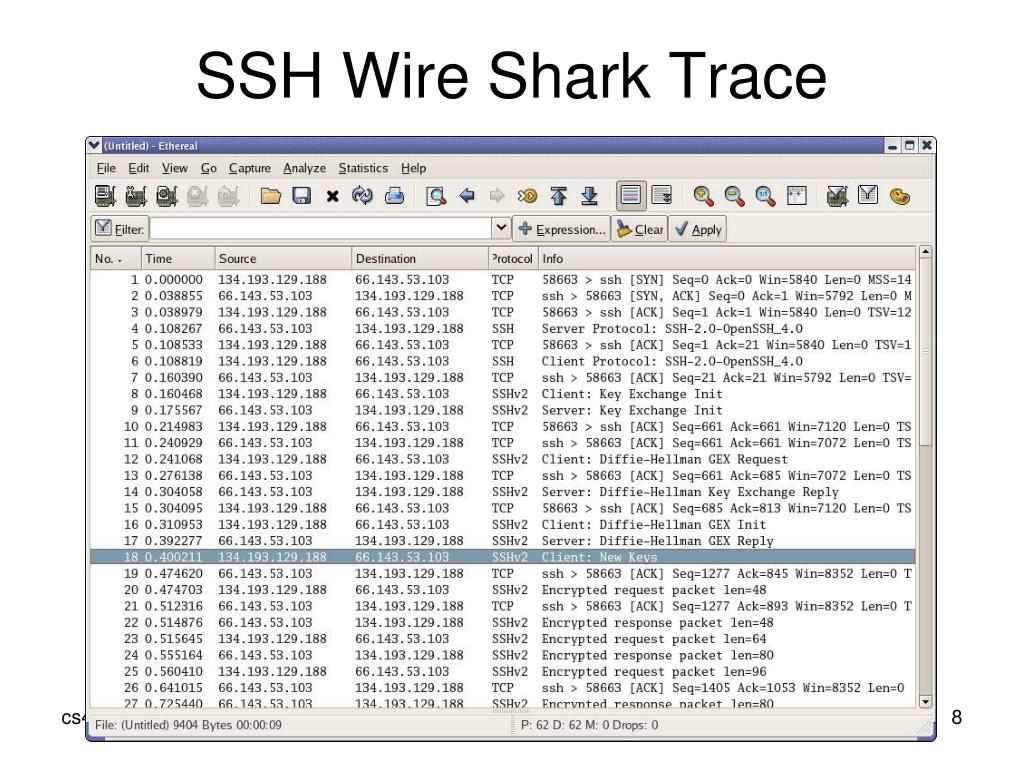The image size is (1024, 768).
Task: Select highlighted packet 18 Client New Keys
Action: tap(502, 557)
